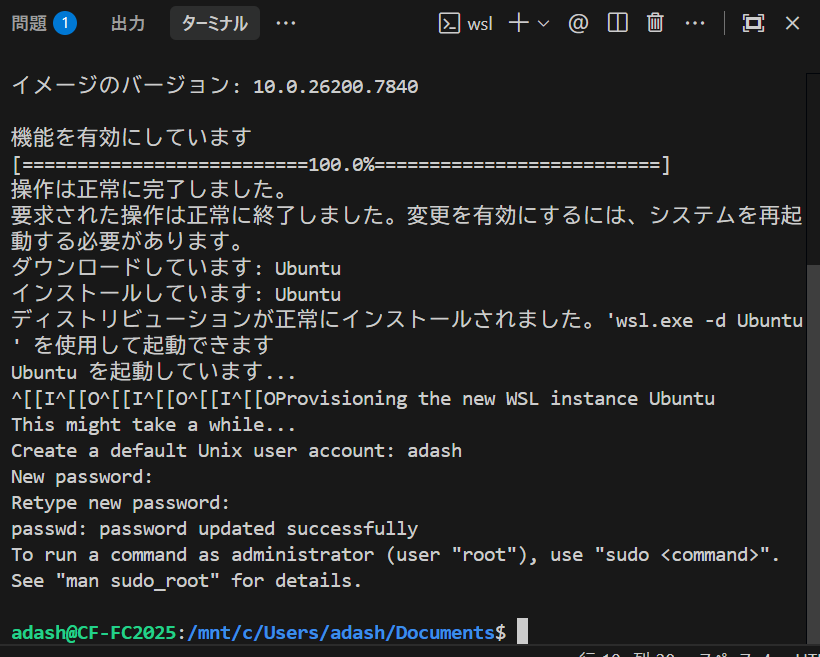The image size is (820, 657).
Task: Expand the launch profile dropdown chevron
Action: pos(544,23)
